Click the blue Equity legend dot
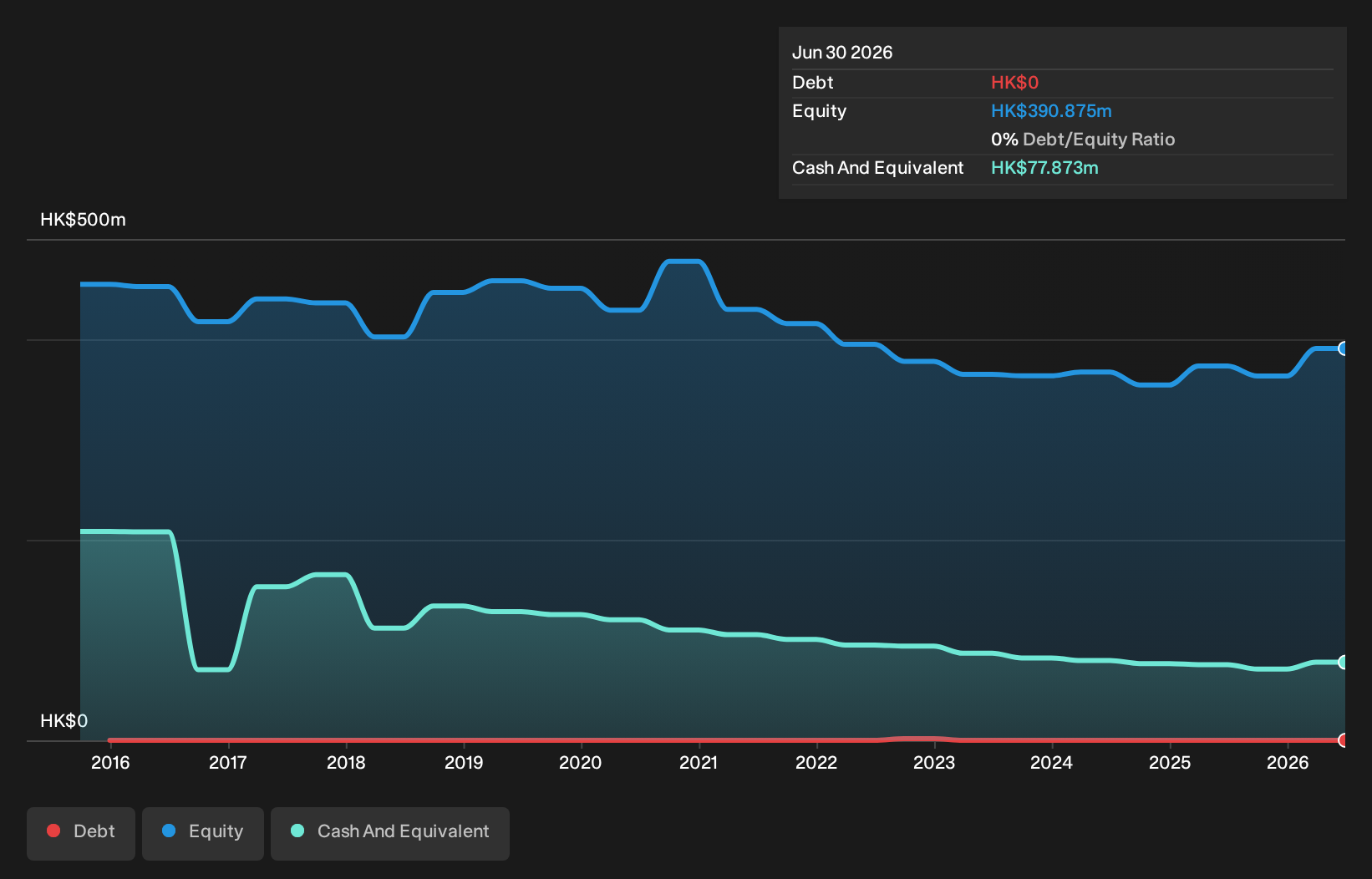This screenshot has width=1372, height=879. (x=169, y=831)
